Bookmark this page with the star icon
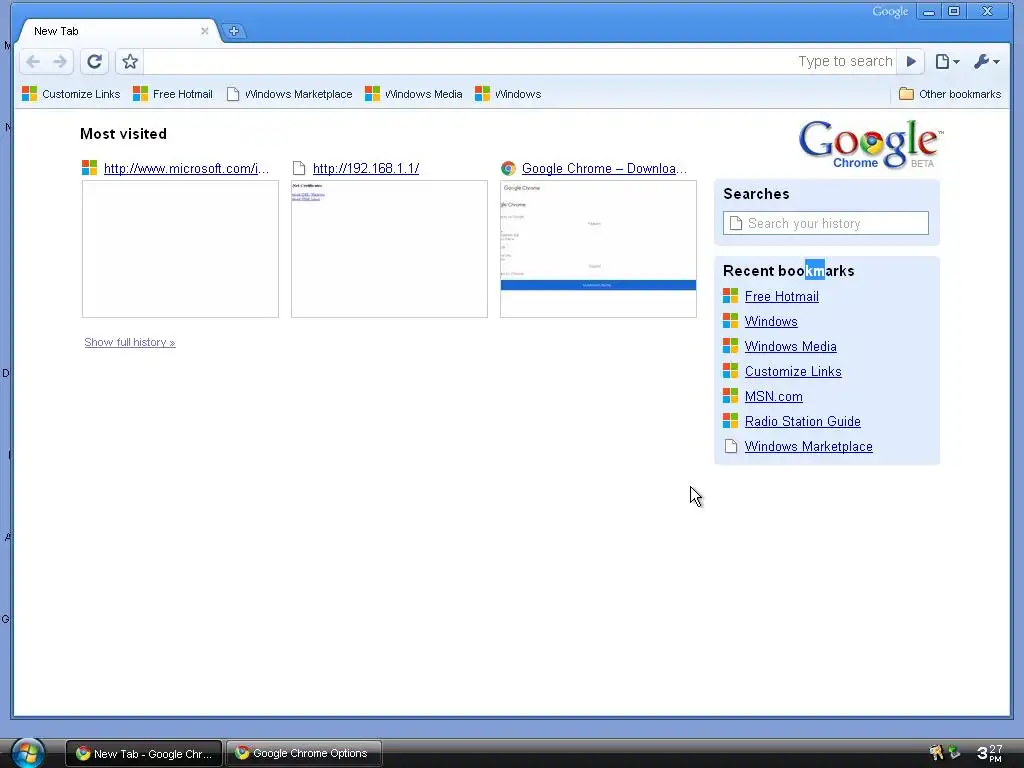This screenshot has height=768, width=1024. (130, 61)
